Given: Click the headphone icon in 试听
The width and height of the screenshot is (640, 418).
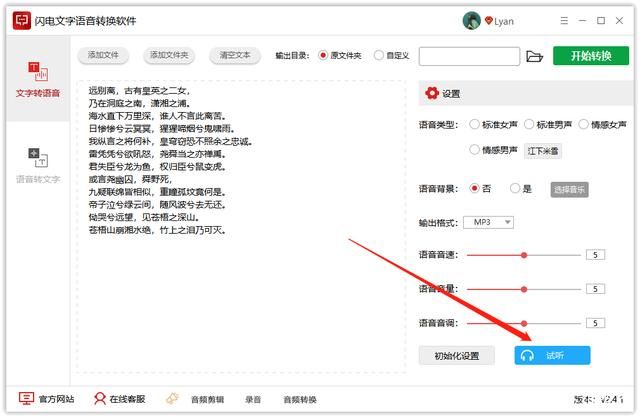Looking at the screenshot, I should tap(527, 356).
